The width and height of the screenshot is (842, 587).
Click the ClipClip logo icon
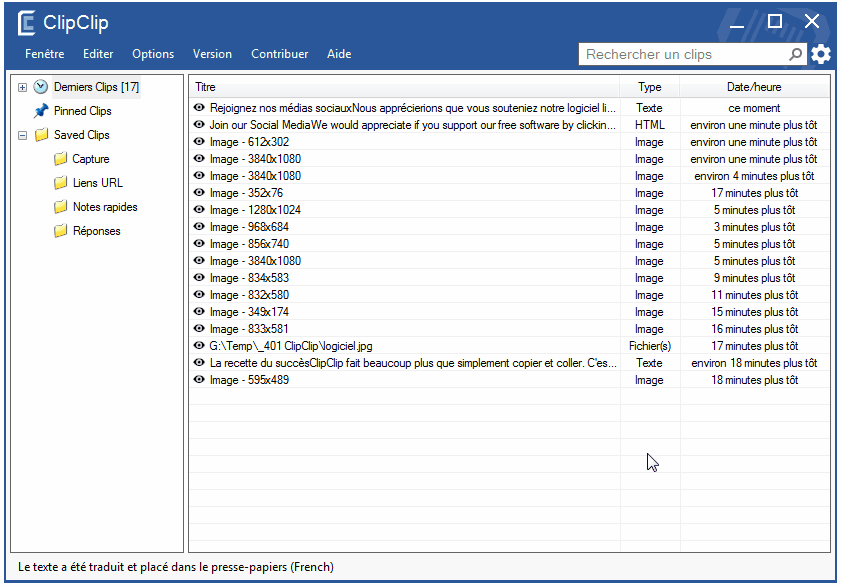26,23
